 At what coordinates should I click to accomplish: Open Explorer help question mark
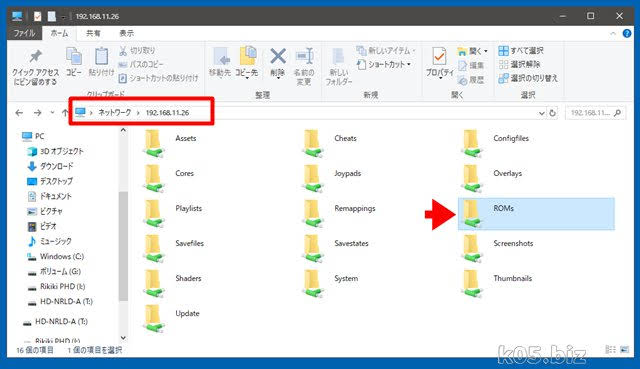coord(627,33)
